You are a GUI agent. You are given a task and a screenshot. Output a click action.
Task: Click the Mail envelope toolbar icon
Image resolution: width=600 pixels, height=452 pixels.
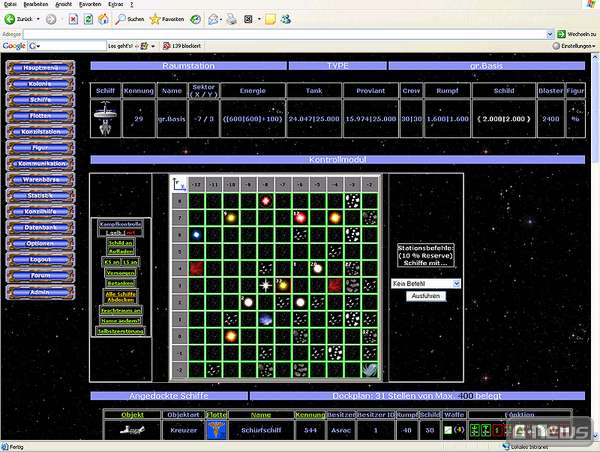tap(213, 19)
